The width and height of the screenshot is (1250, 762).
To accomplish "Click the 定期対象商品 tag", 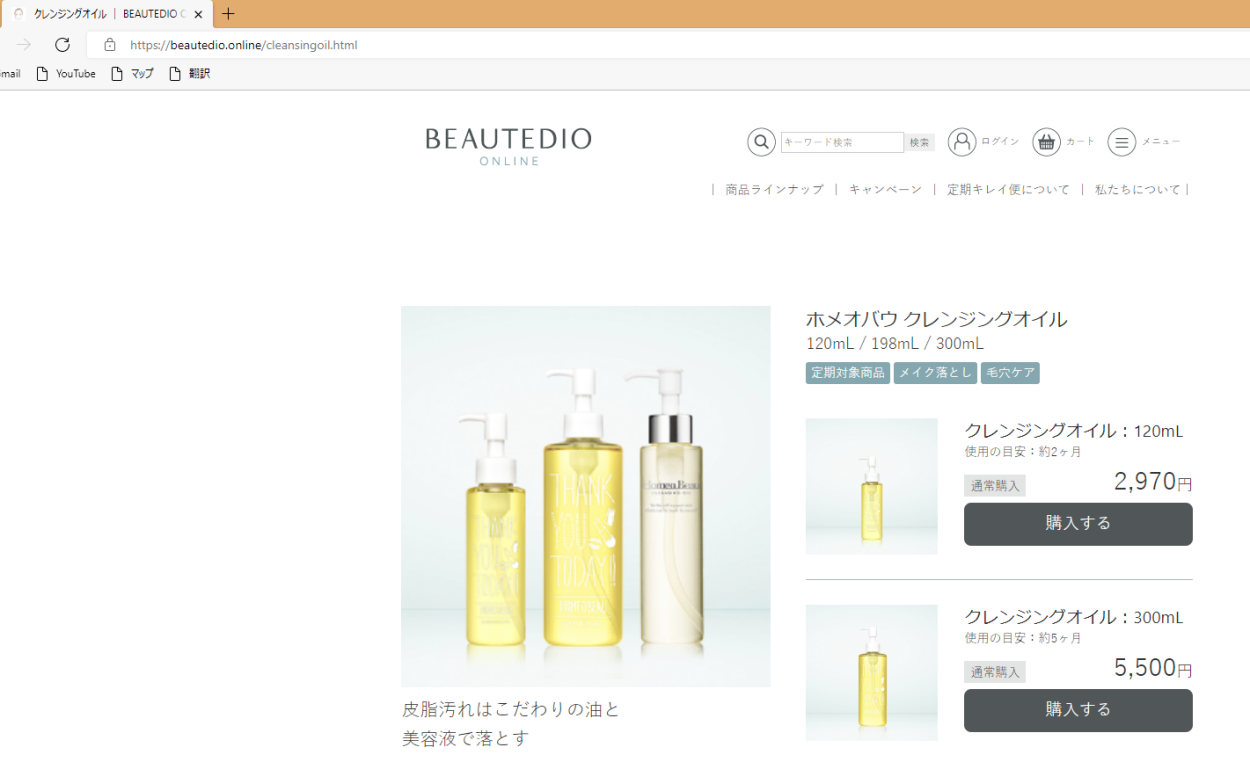I will 848,373.
